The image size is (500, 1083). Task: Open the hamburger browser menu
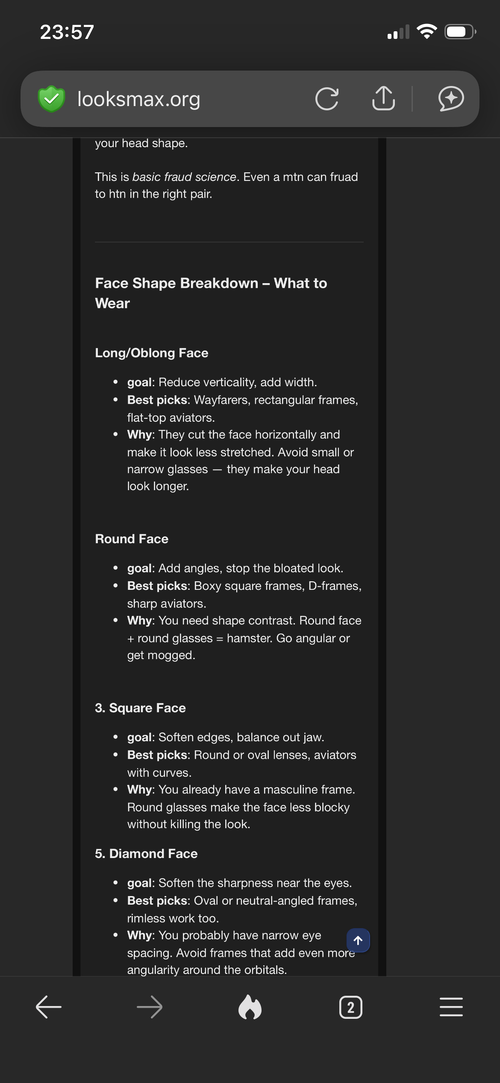(451, 1008)
